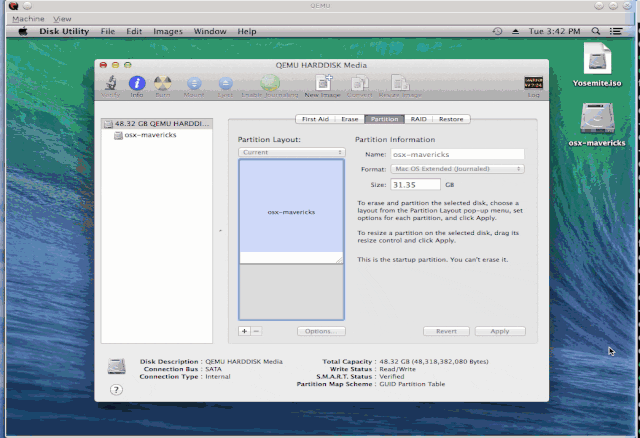
Task: Click the Apply button
Action: pyautogui.click(x=500, y=331)
